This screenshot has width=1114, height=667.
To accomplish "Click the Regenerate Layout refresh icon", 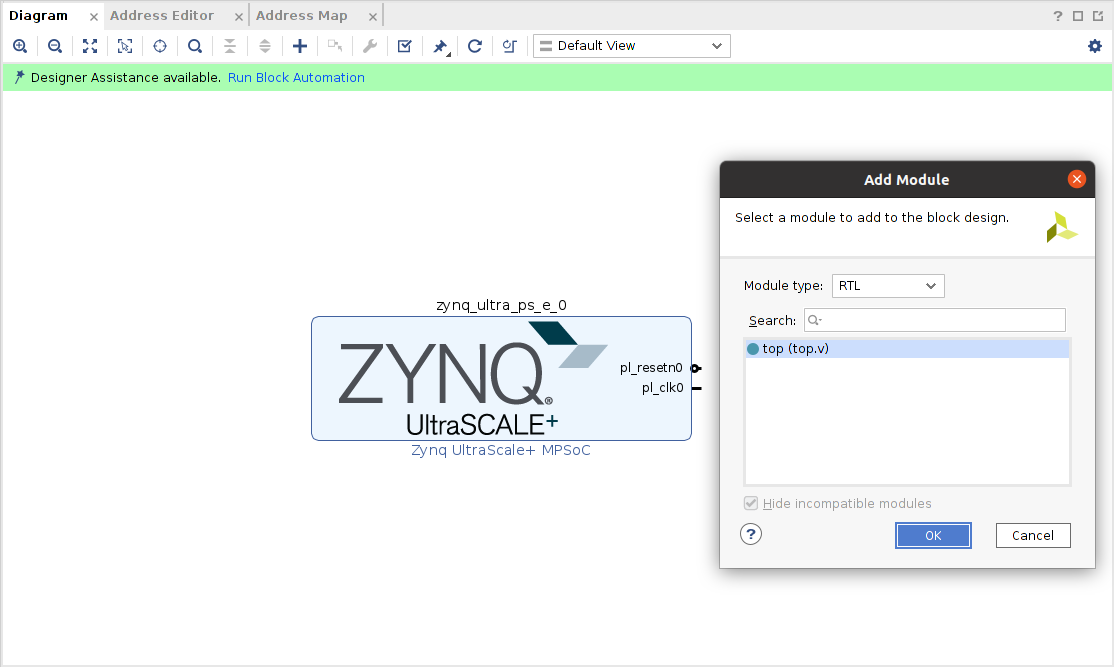I will point(475,46).
